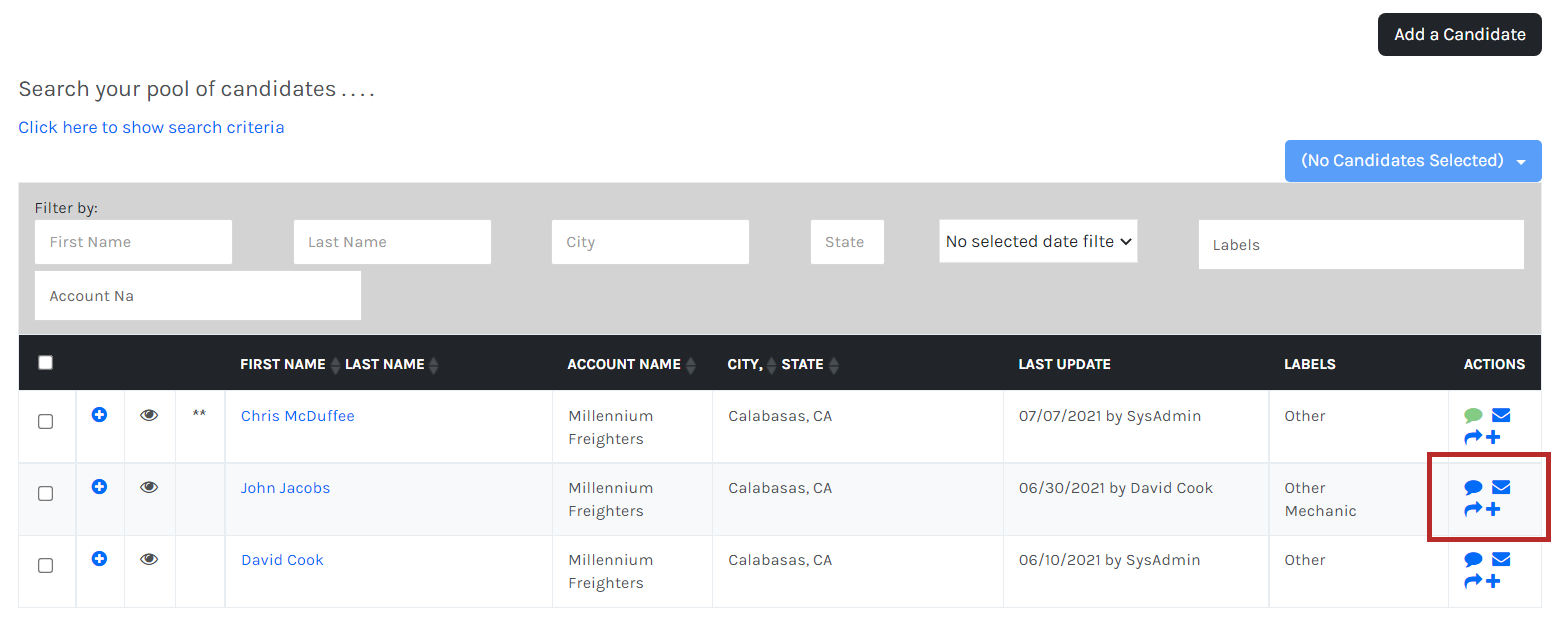Open the John Jacobs candidate link
This screenshot has height=630, width=1566.
coord(285,488)
